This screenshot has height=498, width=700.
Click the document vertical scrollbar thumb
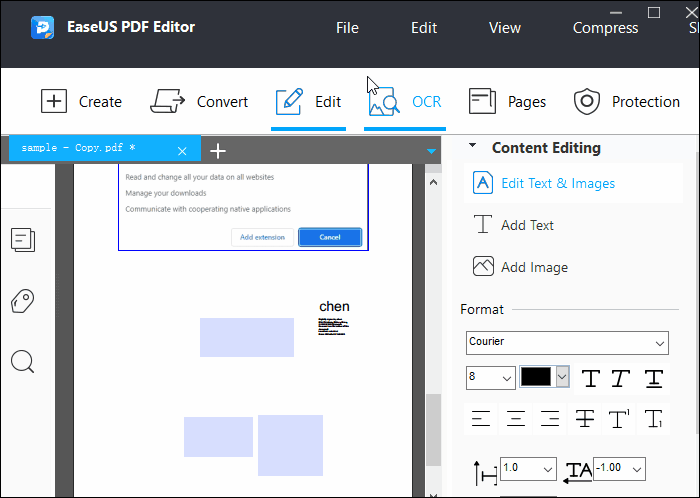point(433,430)
